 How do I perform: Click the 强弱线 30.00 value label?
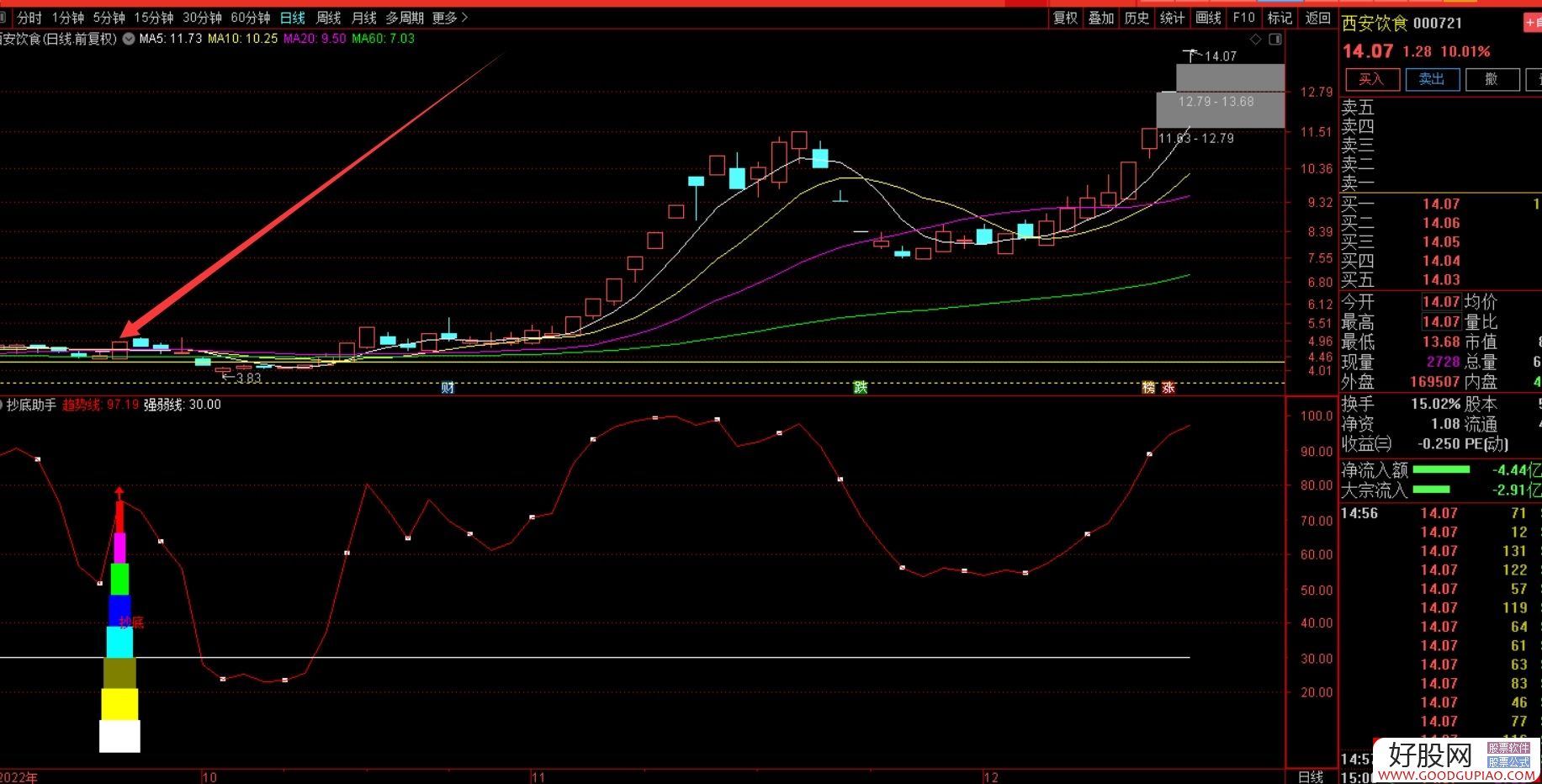(x=183, y=405)
